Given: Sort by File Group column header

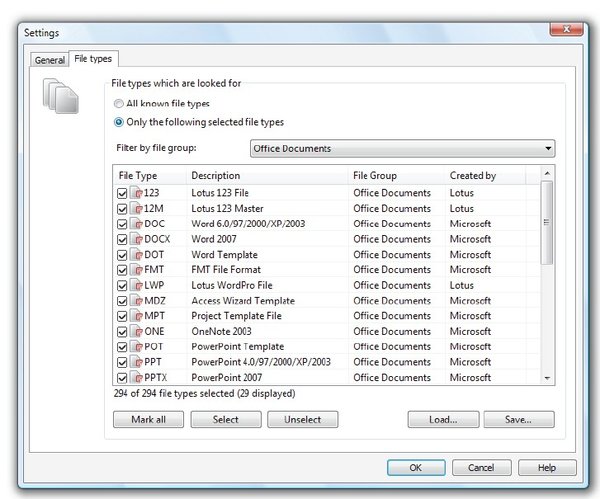Looking at the screenshot, I should 396,176.
